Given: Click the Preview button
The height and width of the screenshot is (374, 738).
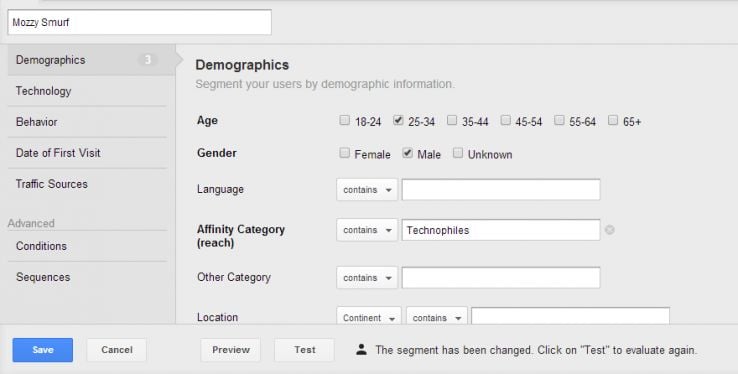Looking at the screenshot, I should (231, 350).
